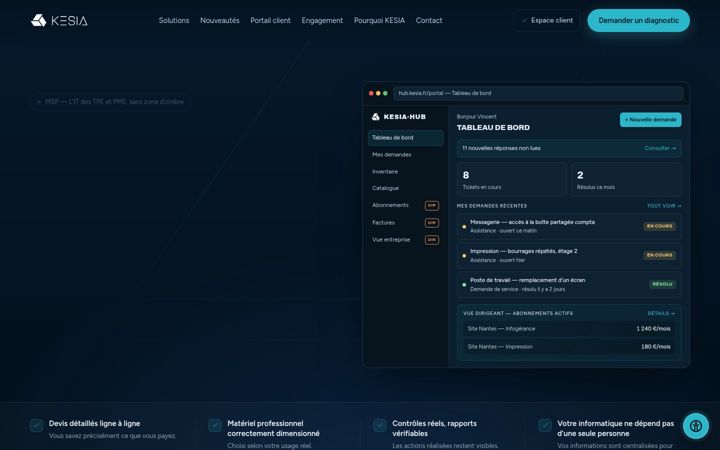Viewport: 720px width, 450px height.
Task: Click the MSP — L'IT des TPE et PME pill
Action: point(110,101)
